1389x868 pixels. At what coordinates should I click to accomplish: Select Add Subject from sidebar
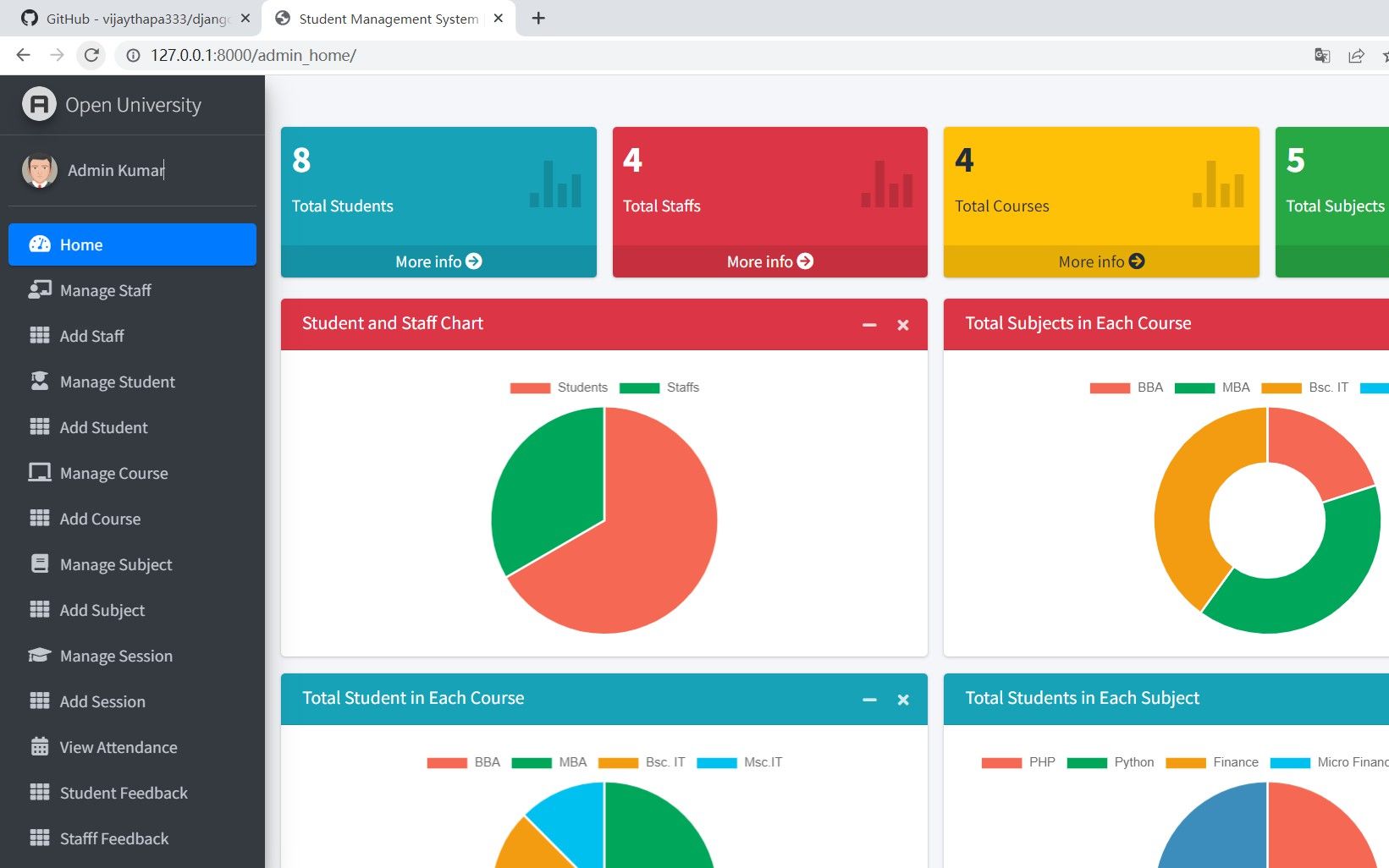point(132,610)
